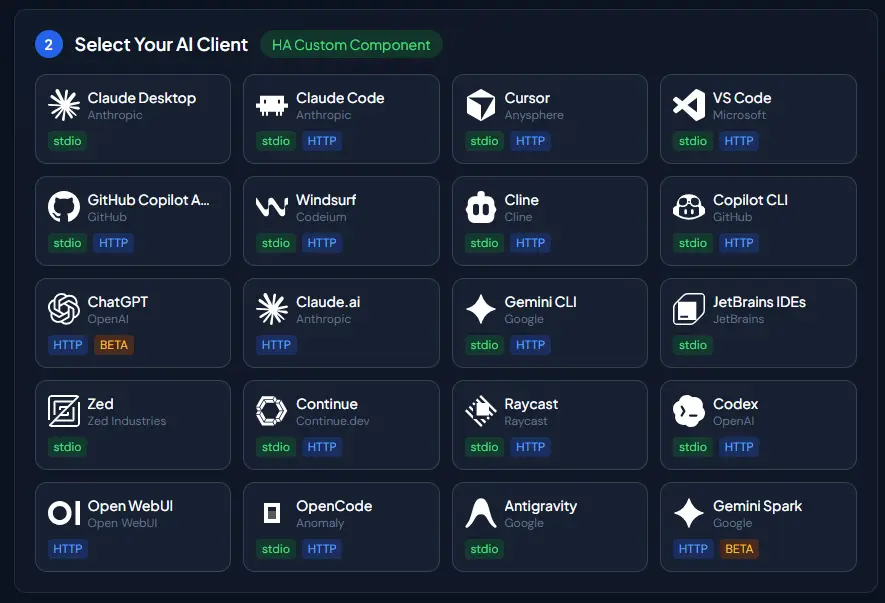Click the HTTP tag on Open WebUI
This screenshot has width=885, height=603.
[68, 549]
